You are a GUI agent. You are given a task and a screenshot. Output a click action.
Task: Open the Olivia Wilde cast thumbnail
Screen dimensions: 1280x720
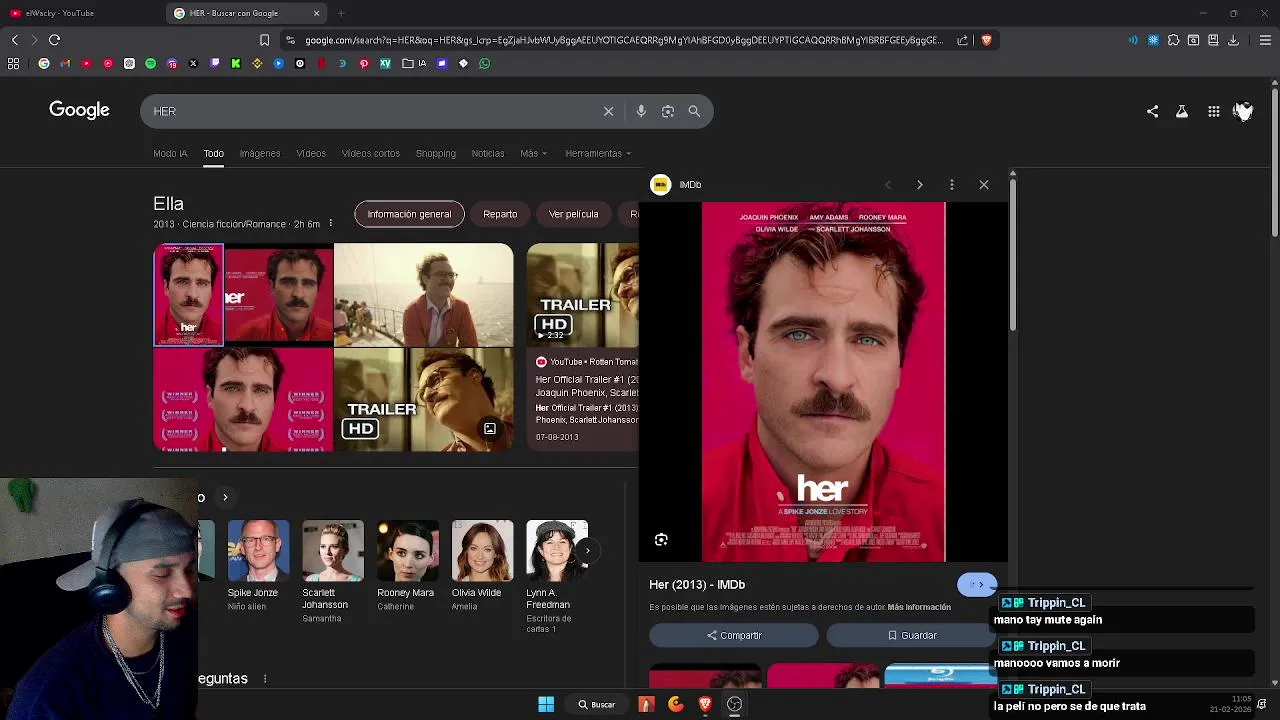482,550
